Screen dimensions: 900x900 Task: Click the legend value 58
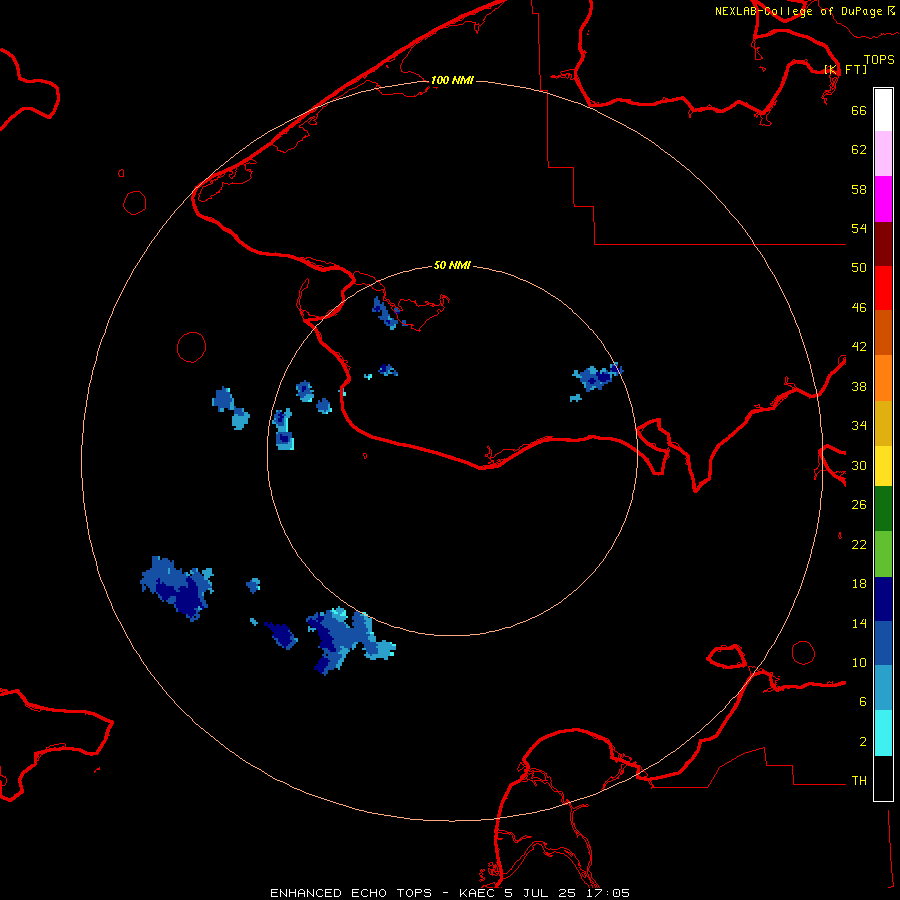point(859,189)
